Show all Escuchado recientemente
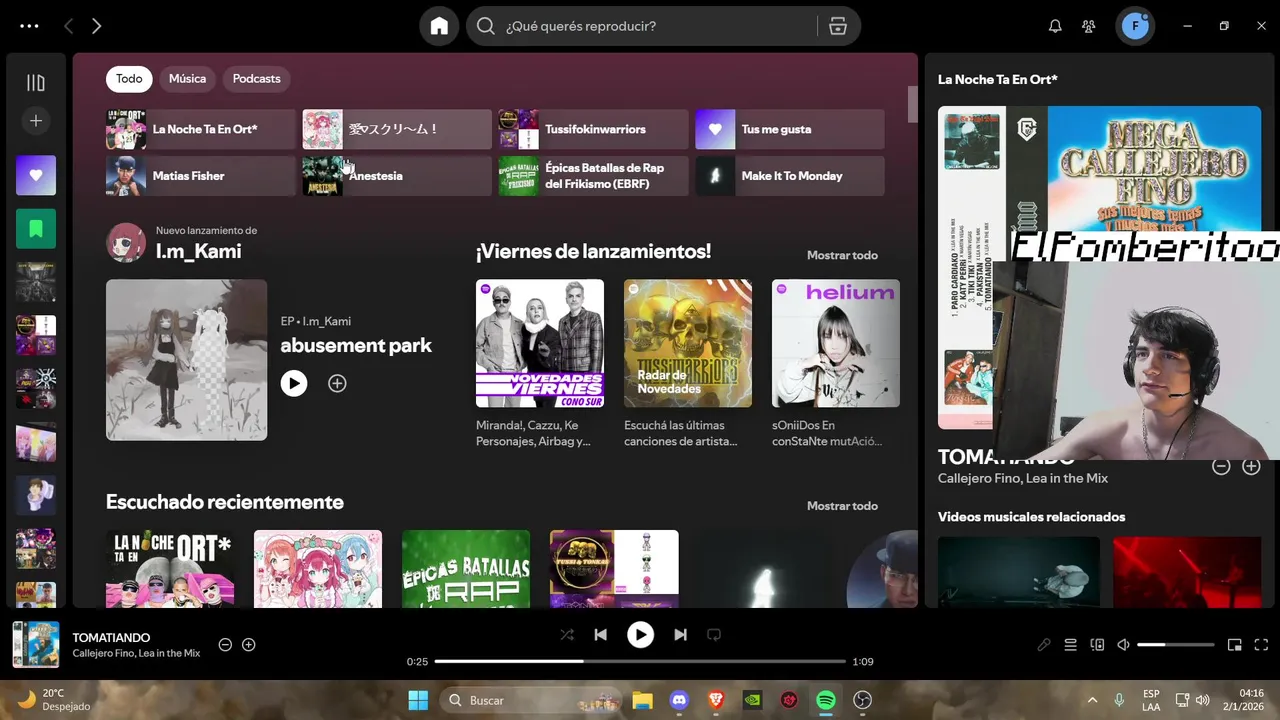This screenshot has height=720, width=1280. [x=842, y=506]
